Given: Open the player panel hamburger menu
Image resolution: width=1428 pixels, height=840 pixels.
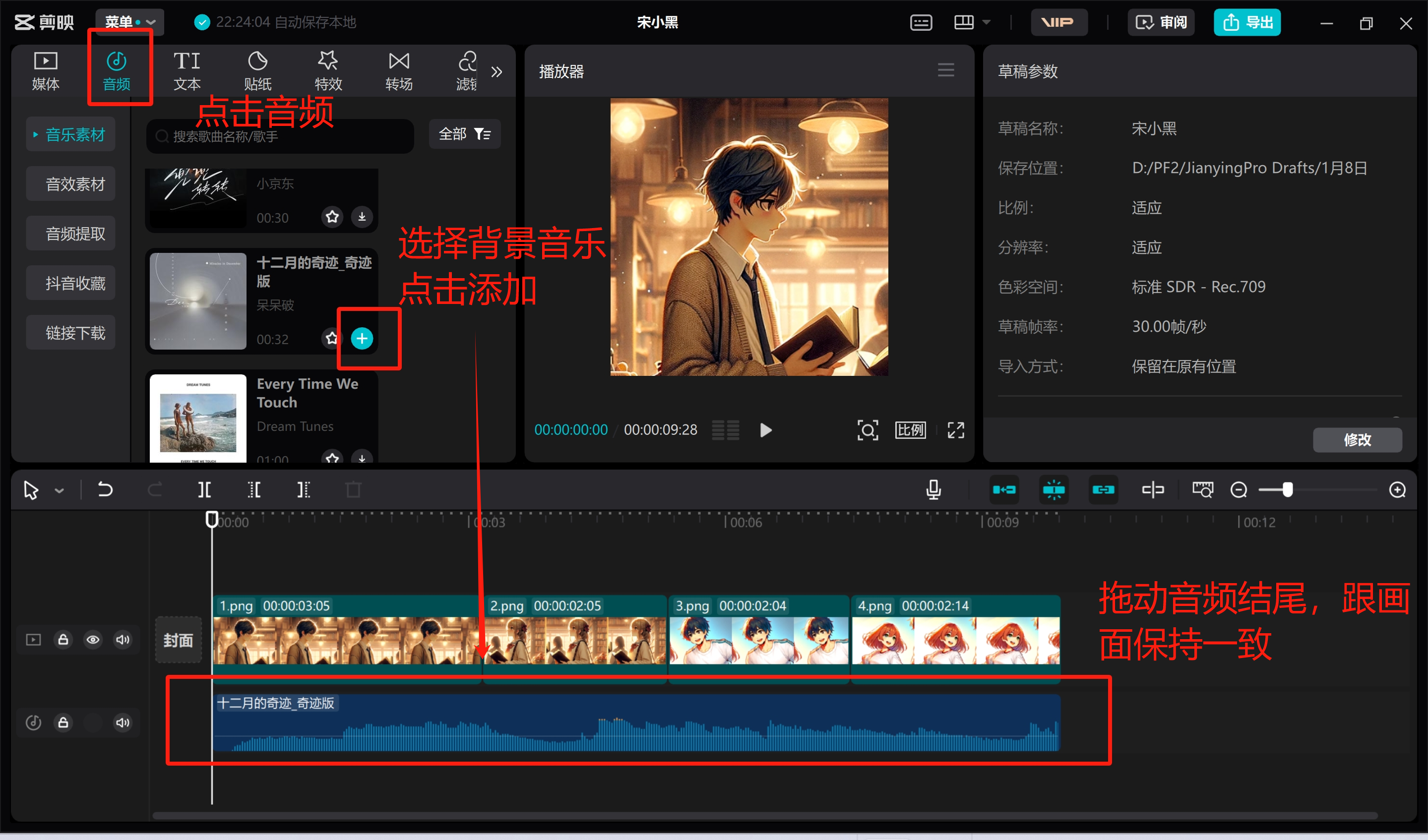Looking at the screenshot, I should point(946,70).
